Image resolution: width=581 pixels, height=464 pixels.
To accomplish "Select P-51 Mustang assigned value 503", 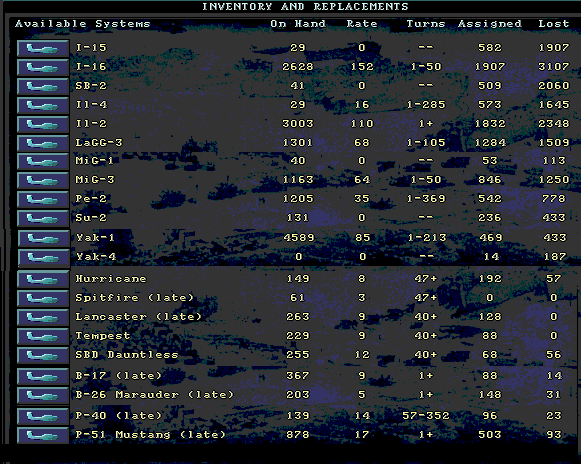I will tap(490, 434).
